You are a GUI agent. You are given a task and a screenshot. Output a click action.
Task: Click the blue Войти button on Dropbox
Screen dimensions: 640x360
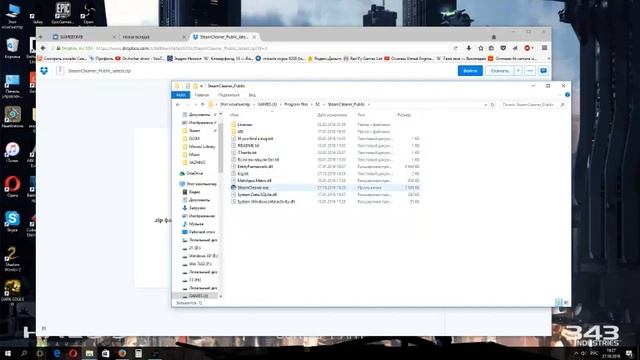click(x=470, y=71)
